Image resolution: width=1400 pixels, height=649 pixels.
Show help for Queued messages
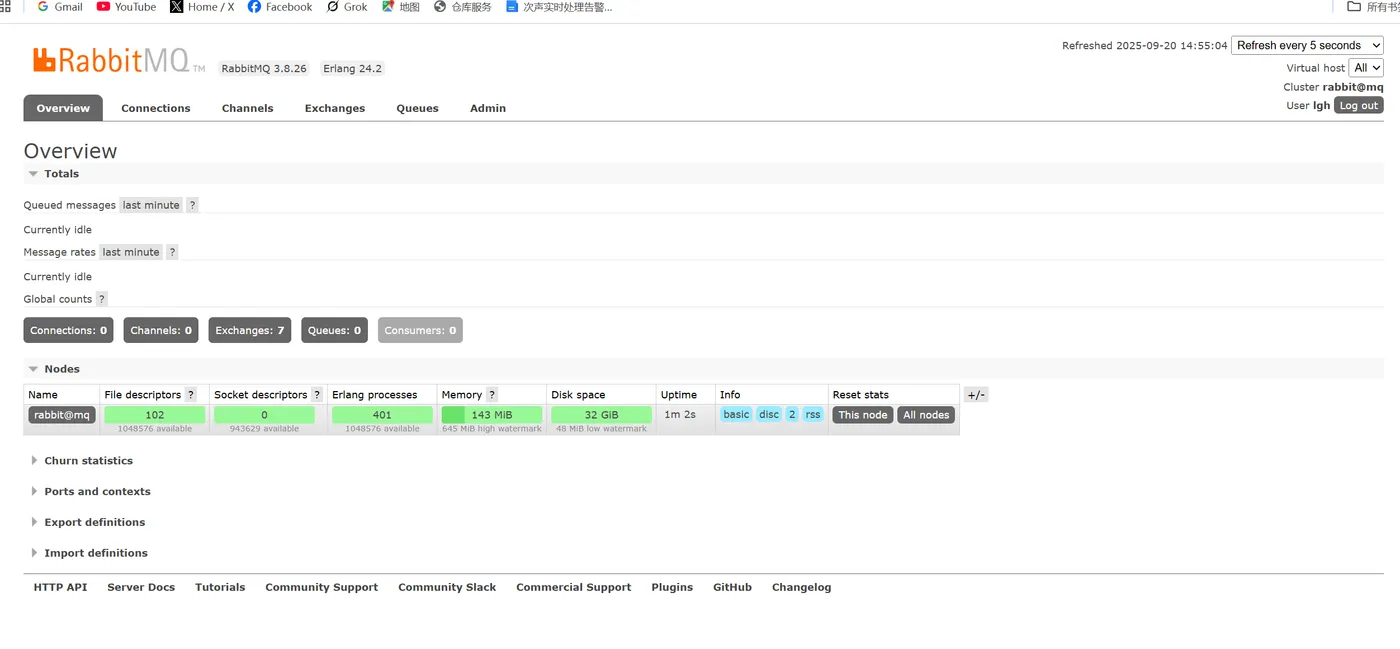(x=193, y=205)
